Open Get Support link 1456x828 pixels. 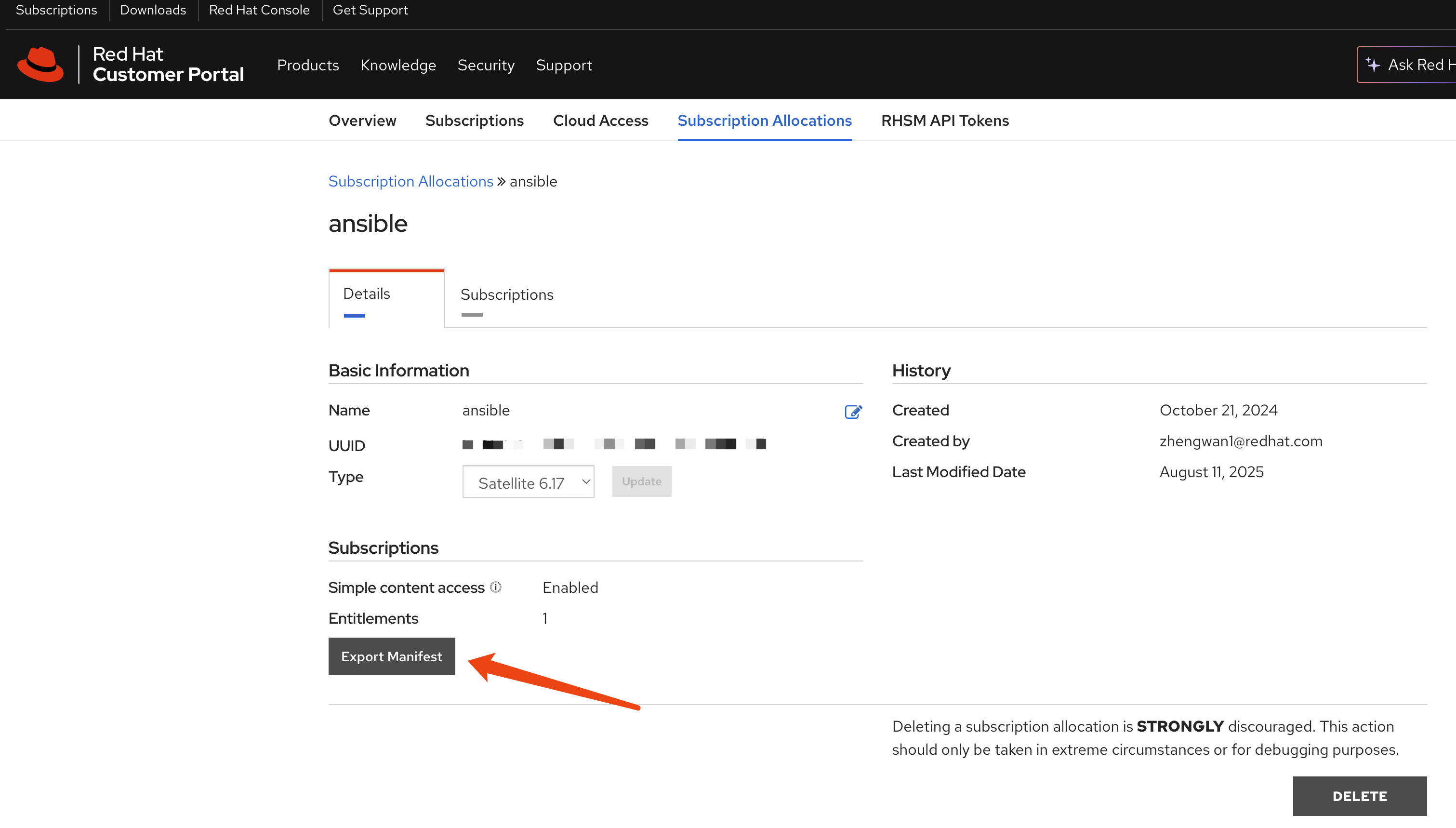(370, 10)
